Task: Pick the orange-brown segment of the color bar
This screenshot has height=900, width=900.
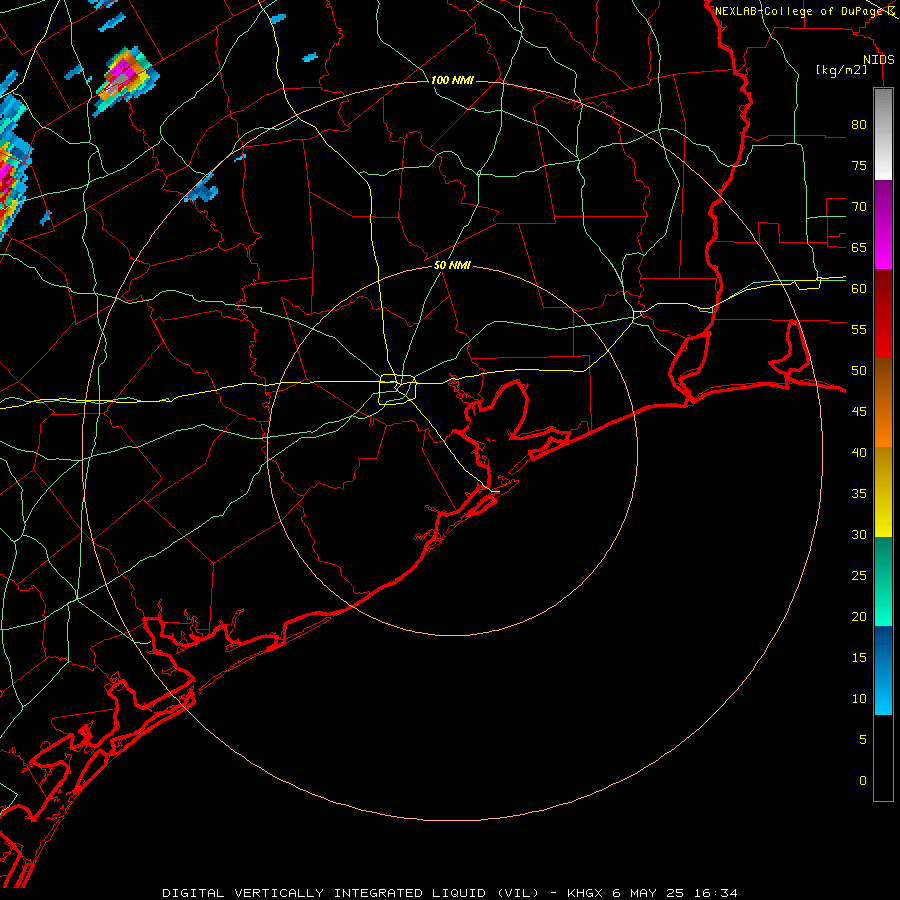Action: (x=883, y=402)
